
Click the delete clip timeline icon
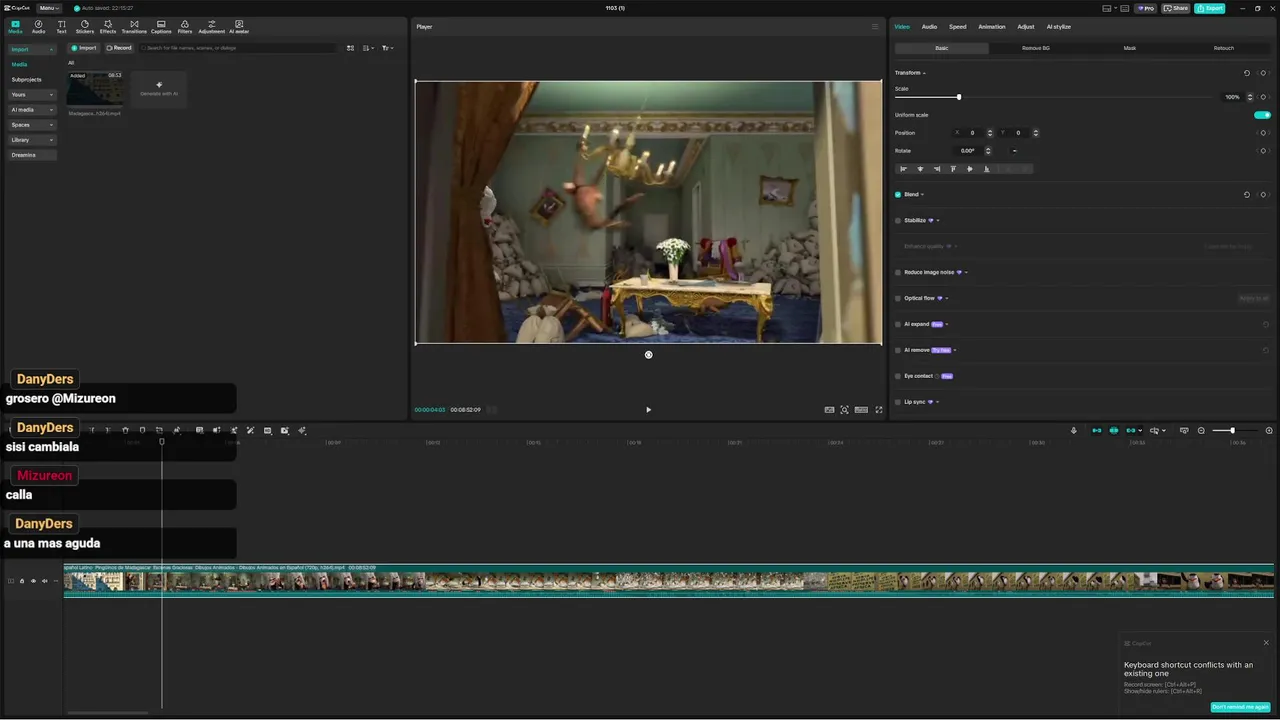pyautogui.click(x=125, y=431)
